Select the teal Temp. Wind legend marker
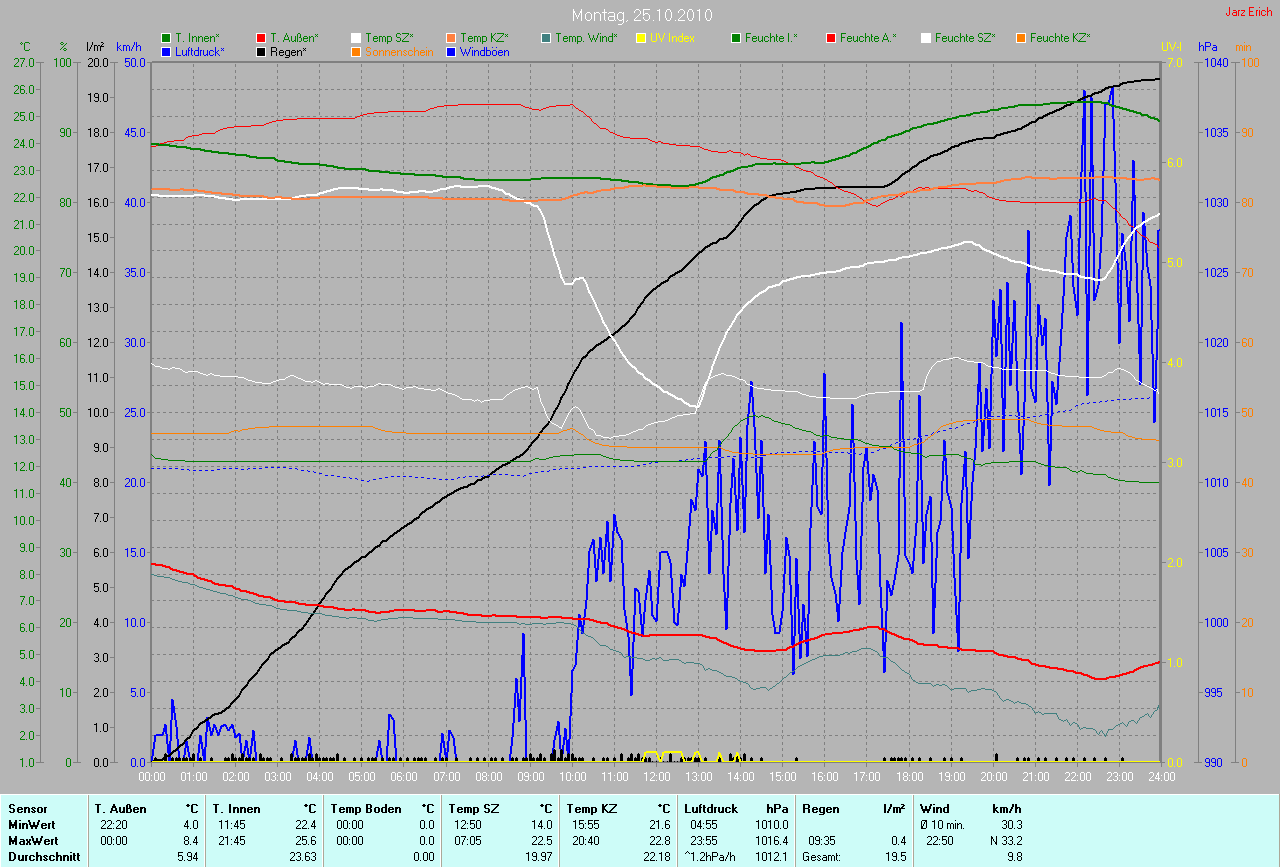Viewport: 1280px width, 867px height. click(545, 38)
